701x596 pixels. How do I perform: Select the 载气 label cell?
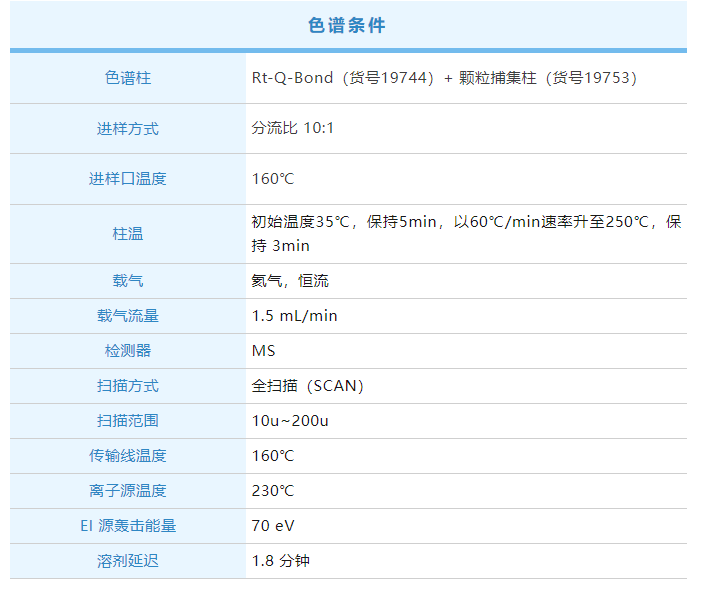click(x=128, y=281)
